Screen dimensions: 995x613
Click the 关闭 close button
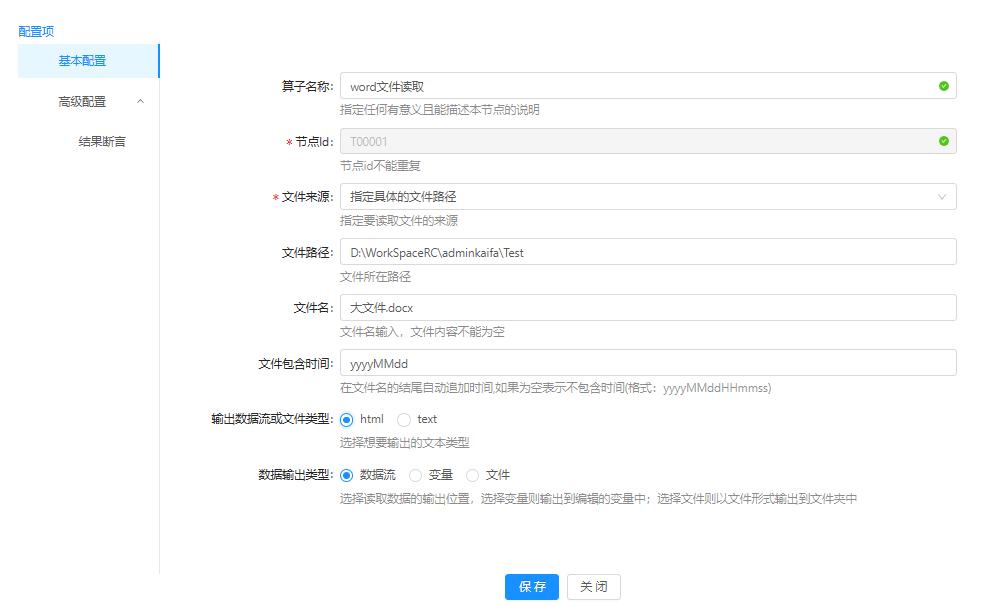click(593, 587)
